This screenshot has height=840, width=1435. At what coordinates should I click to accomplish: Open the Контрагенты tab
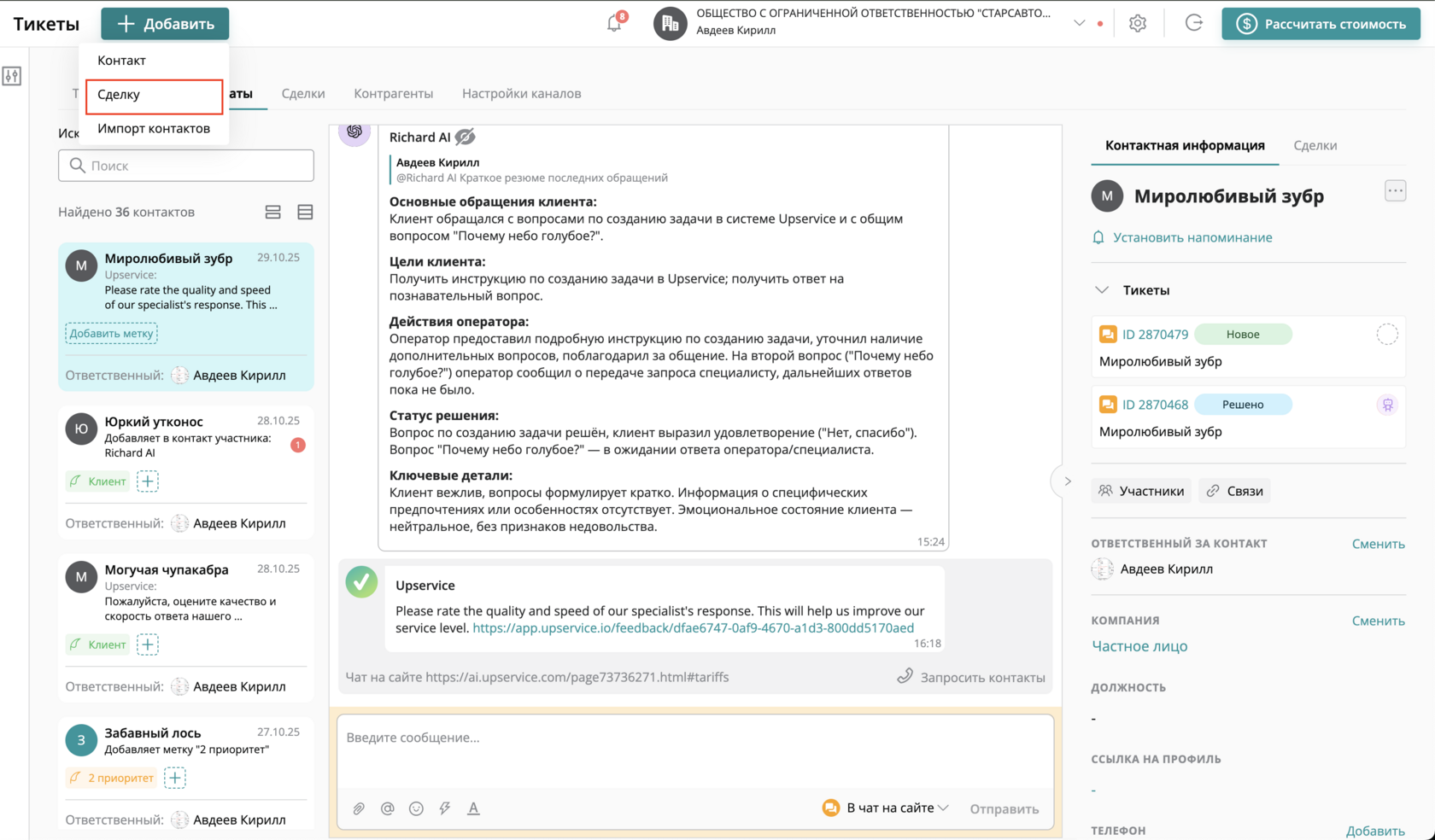[x=394, y=94]
